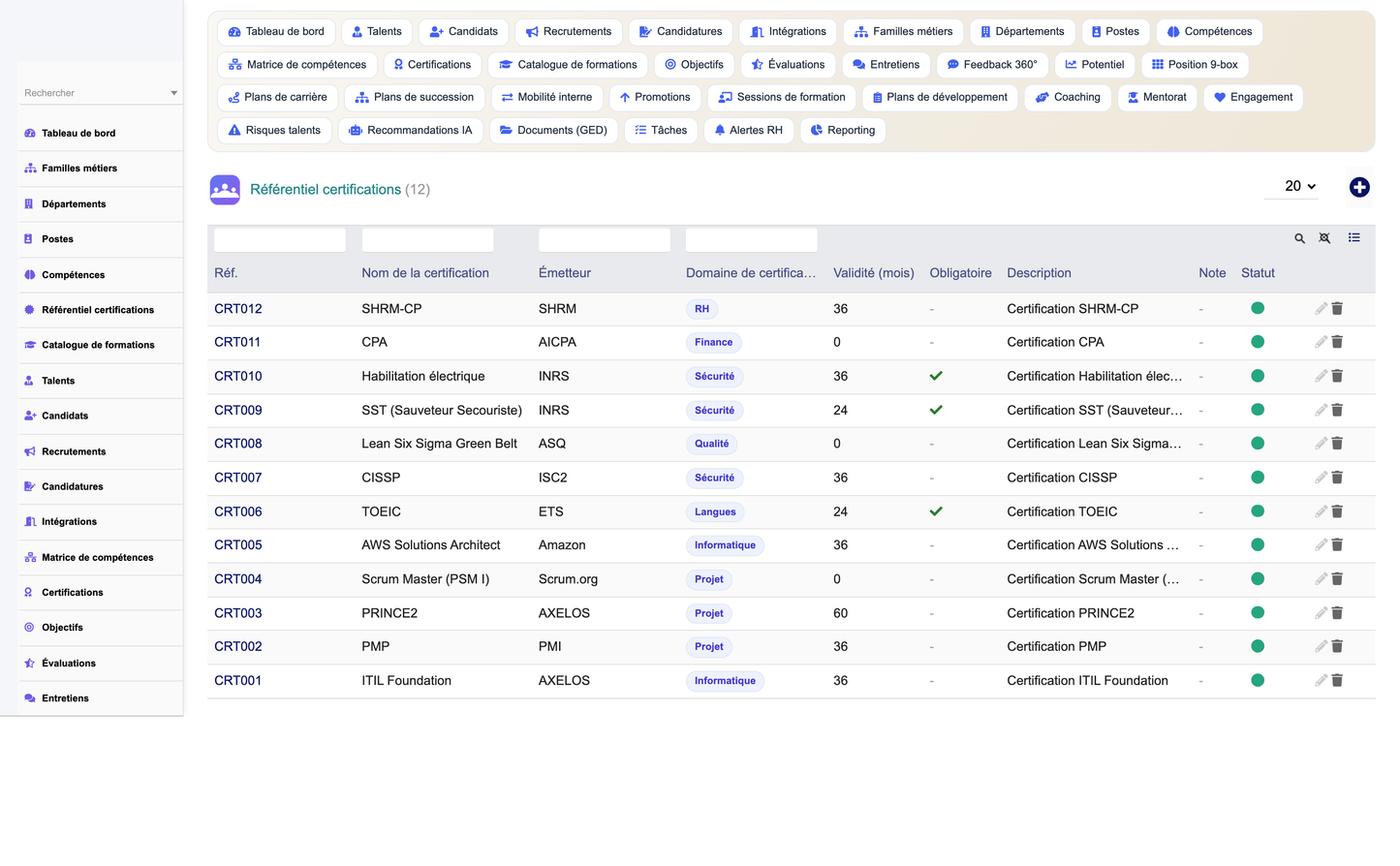Click the Obligatoire checkmark on SST row

pos(936,410)
